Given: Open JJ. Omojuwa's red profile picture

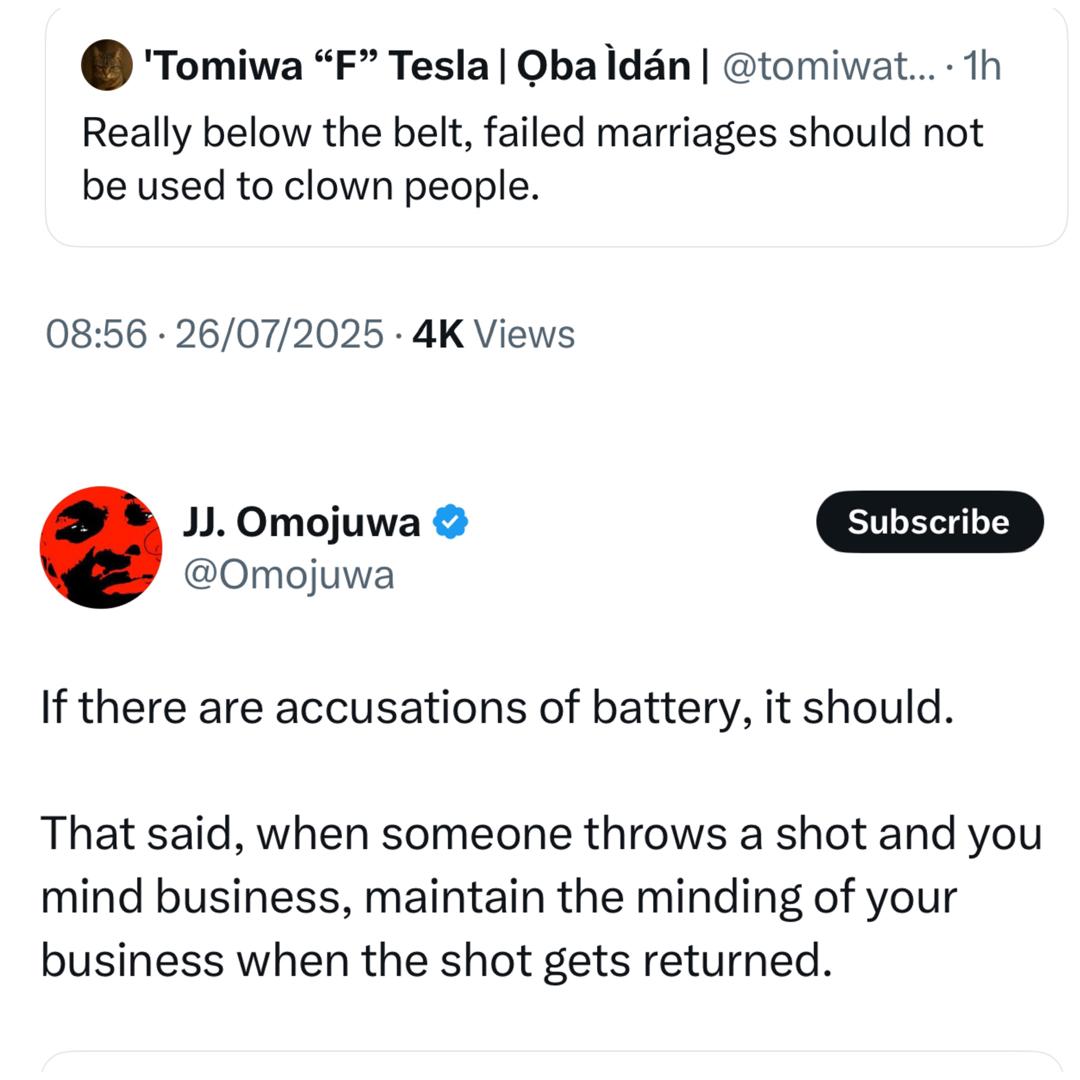Looking at the screenshot, I should tap(101, 547).
